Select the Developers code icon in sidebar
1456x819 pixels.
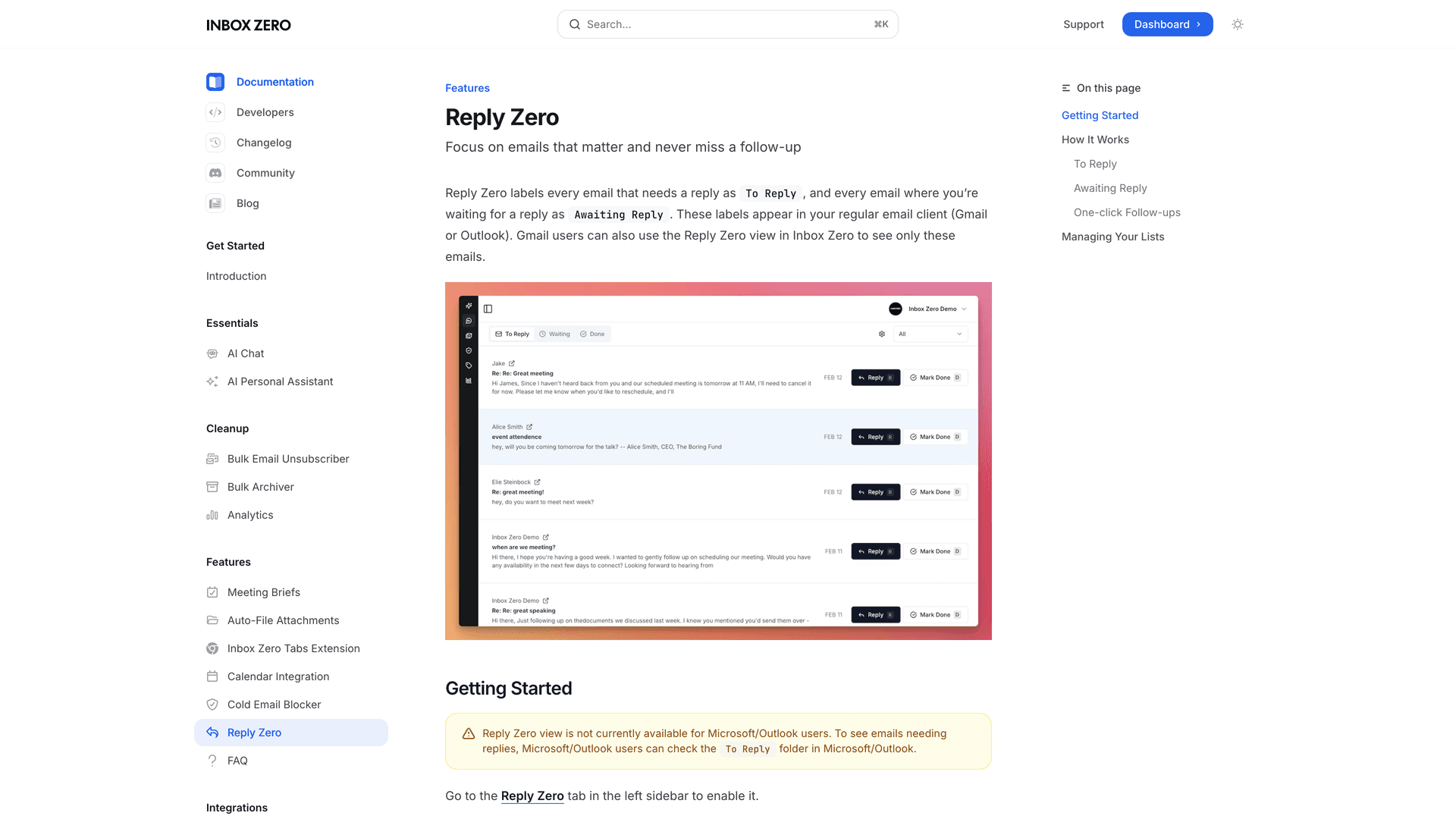click(x=215, y=112)
